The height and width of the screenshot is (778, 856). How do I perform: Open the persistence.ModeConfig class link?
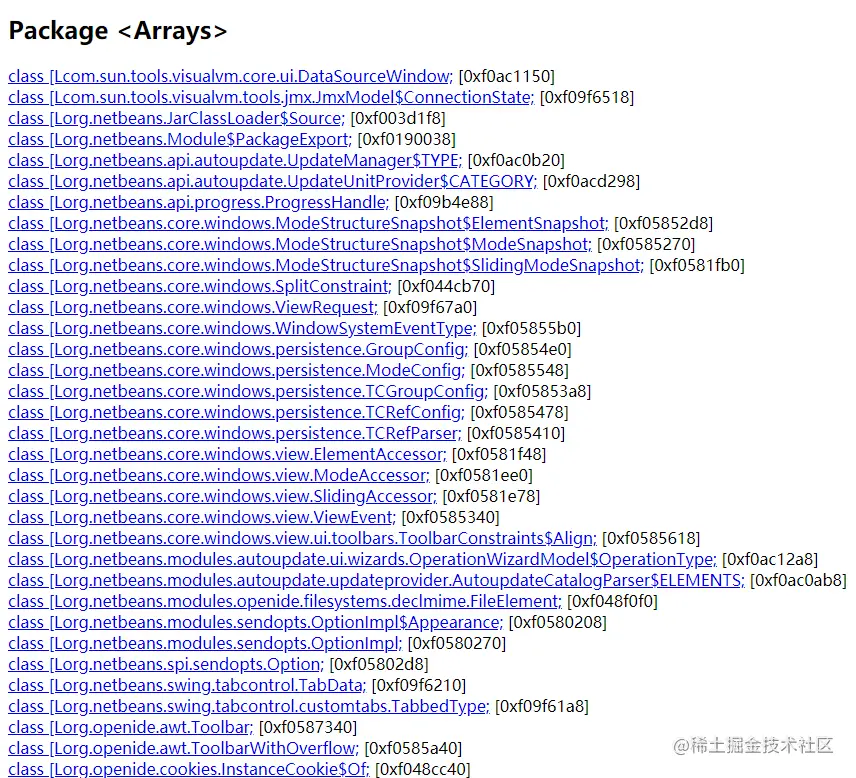click(236, 371)
